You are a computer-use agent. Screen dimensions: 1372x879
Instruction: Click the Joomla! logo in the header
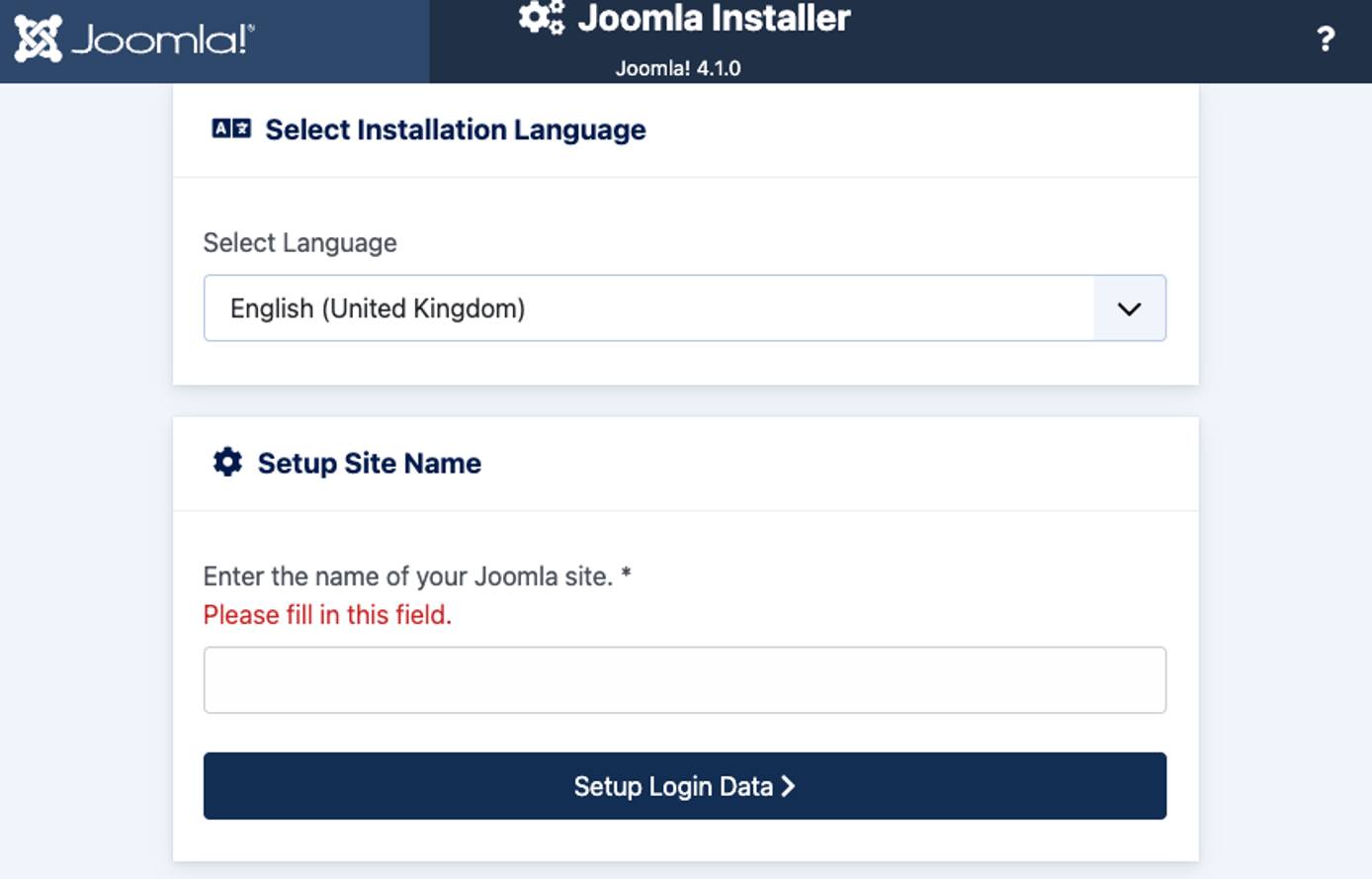click(x=133, y=38)
